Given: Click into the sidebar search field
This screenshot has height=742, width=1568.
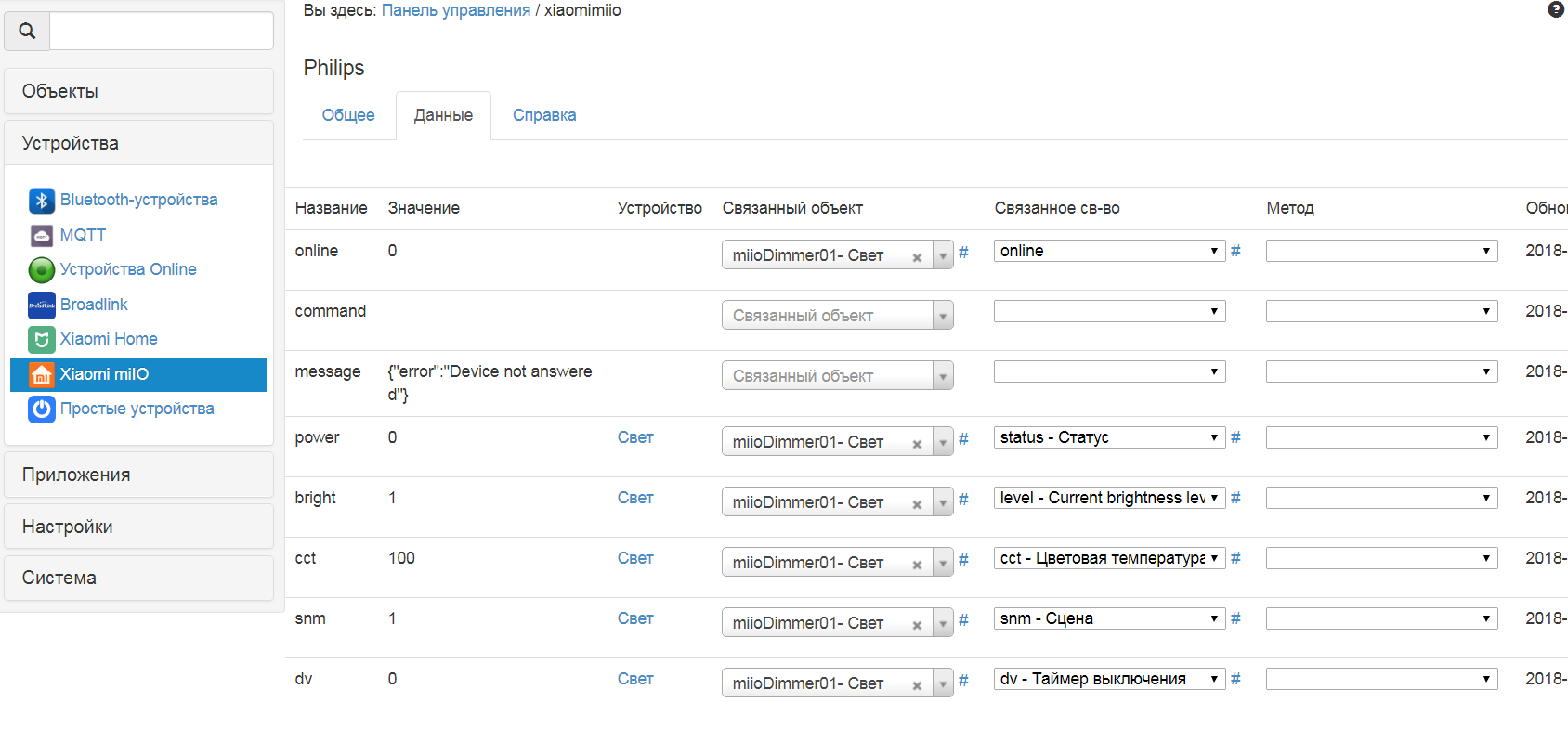Looking at the screenshot, I should pos(161,32).
